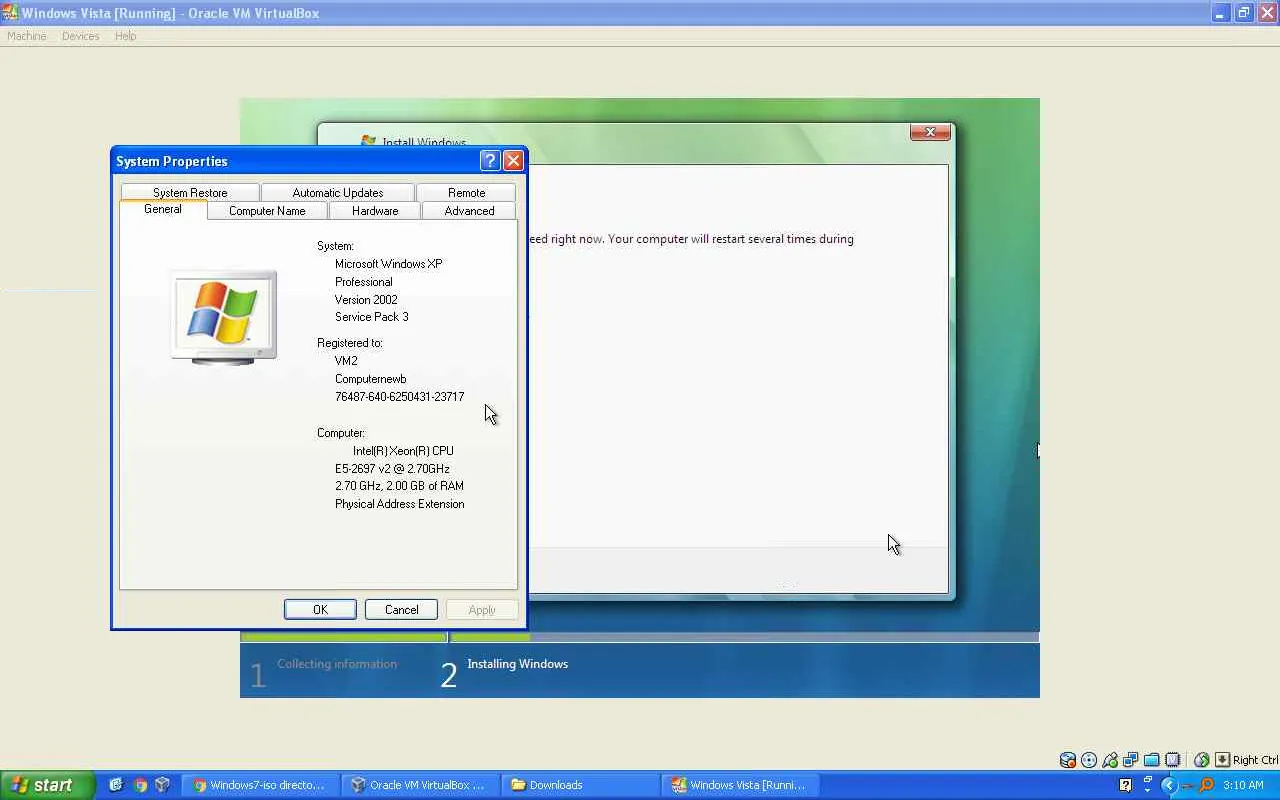The width and height of the screenshot is (1280, 800).
Task: Switch to Windows7-iso Chrome taskbar window
Action: tap(260, 785)
